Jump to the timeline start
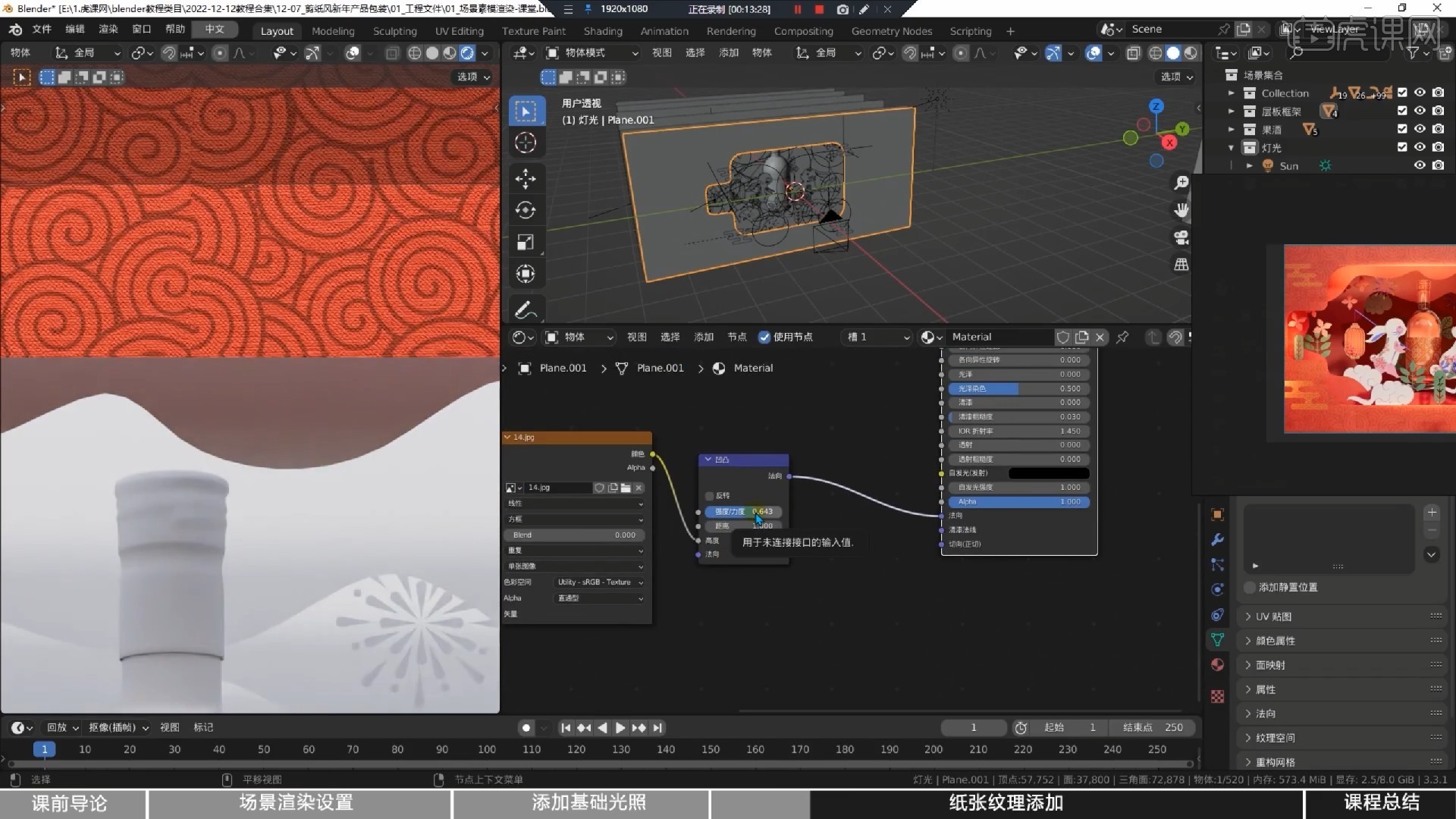The width and height of the screenshot is (1456, 819). point(566,728)
